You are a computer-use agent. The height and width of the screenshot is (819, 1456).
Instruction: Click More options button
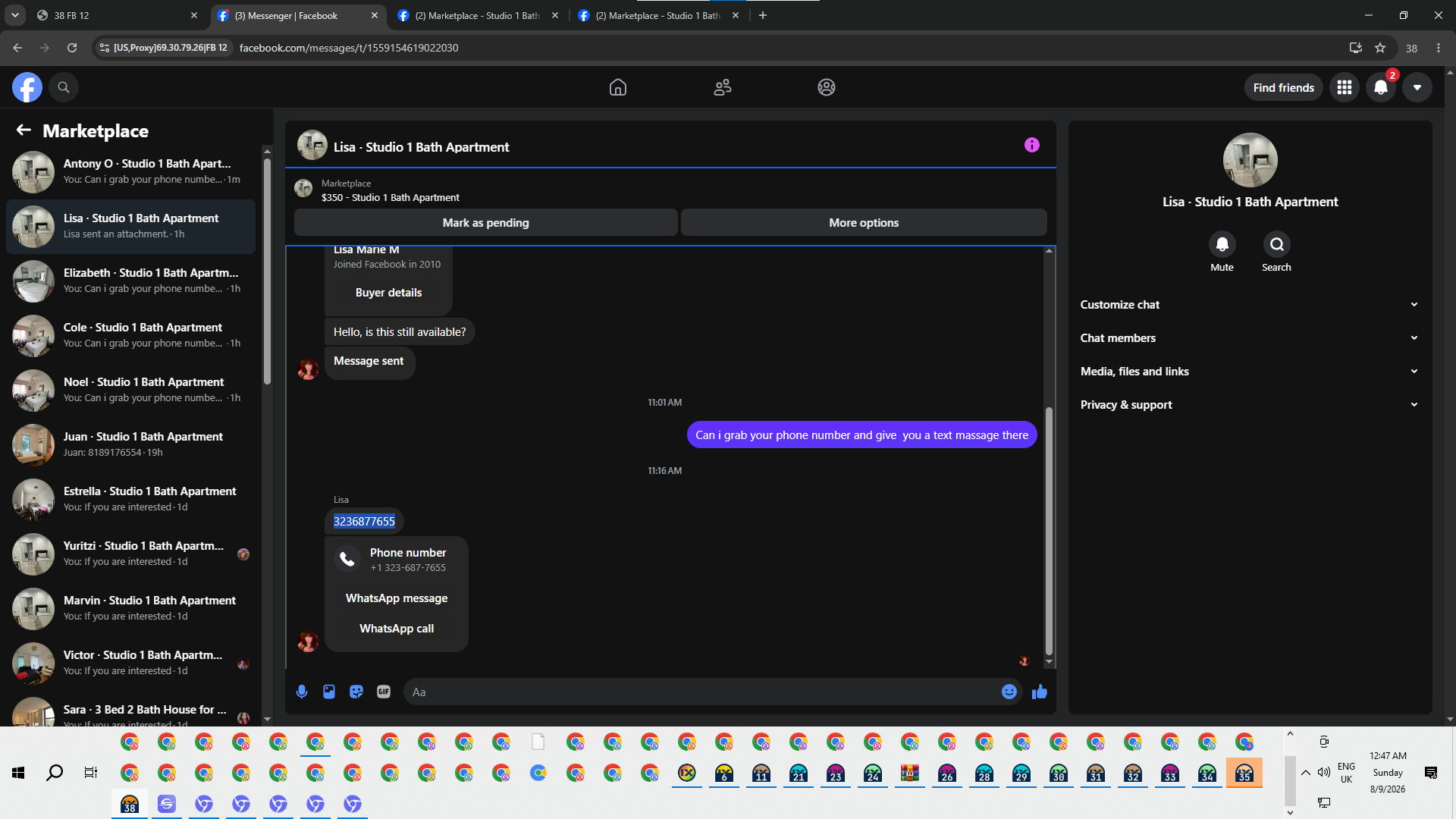point(864,223)
